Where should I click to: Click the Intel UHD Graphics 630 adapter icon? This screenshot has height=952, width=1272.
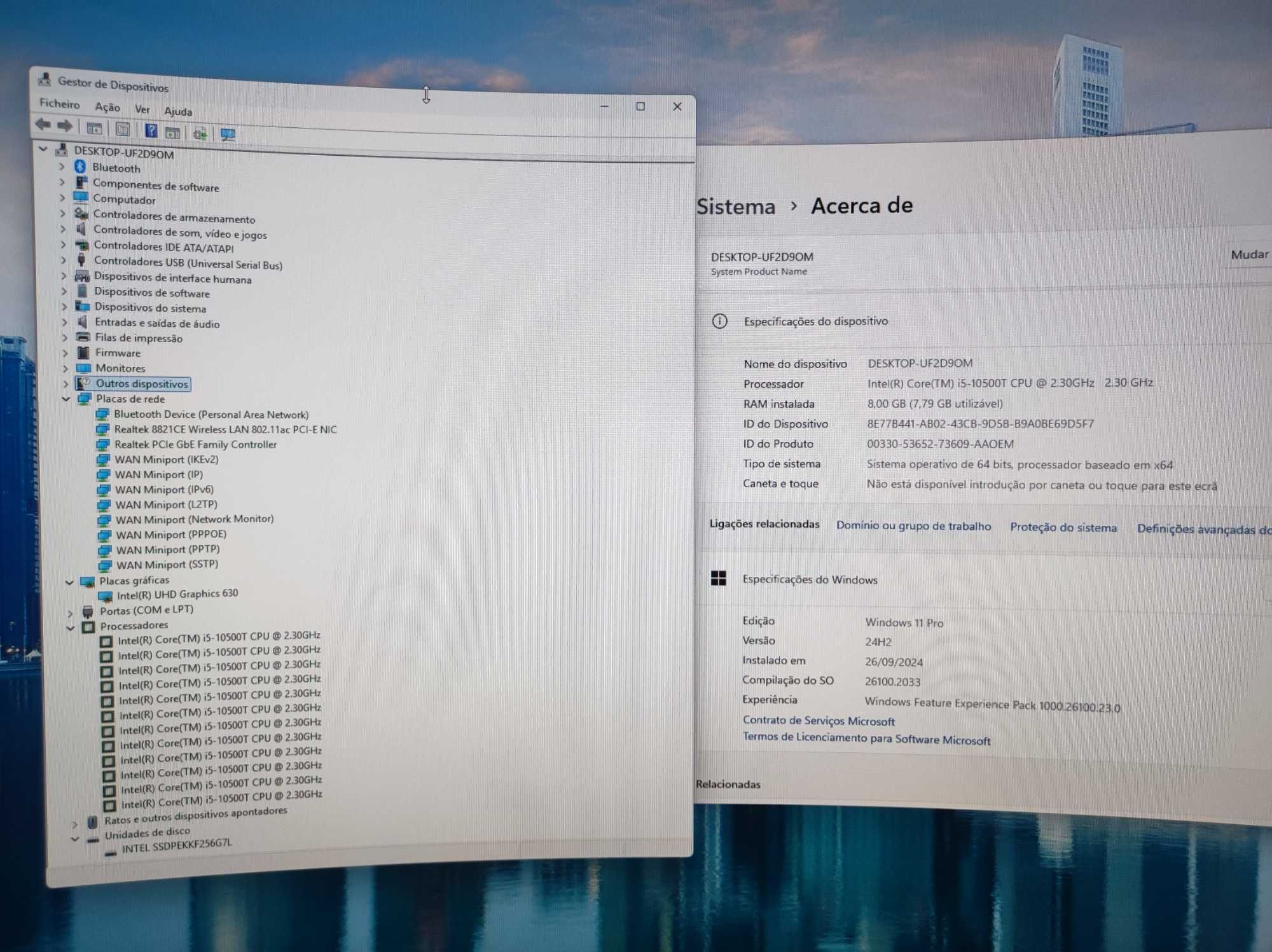point(106,597)
